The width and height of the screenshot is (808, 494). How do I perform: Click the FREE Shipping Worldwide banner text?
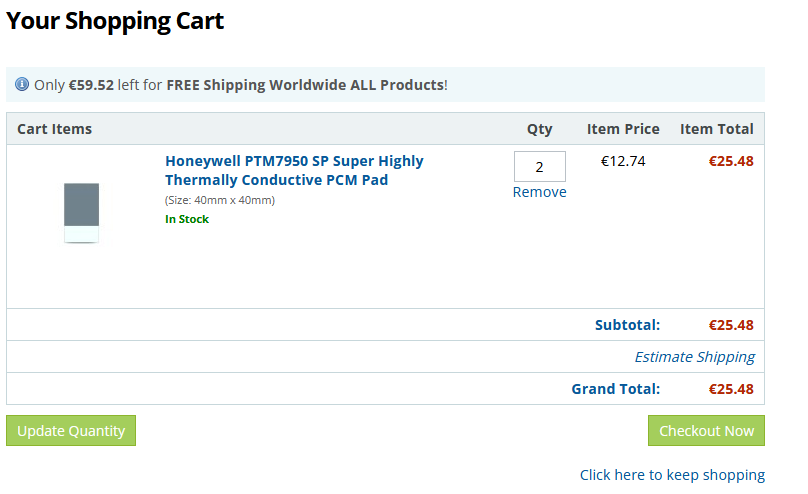point(305,85)
